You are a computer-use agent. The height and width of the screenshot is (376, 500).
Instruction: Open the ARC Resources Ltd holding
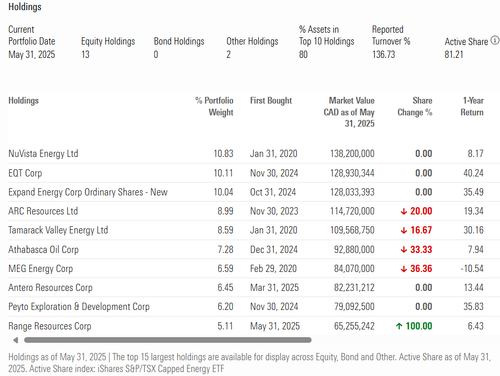(43, 211)
